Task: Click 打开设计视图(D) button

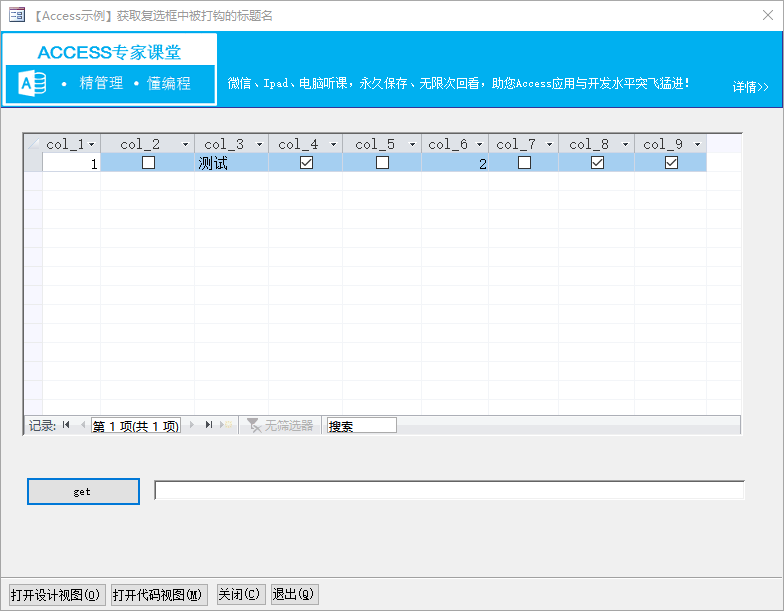Action: pos(57,594)
